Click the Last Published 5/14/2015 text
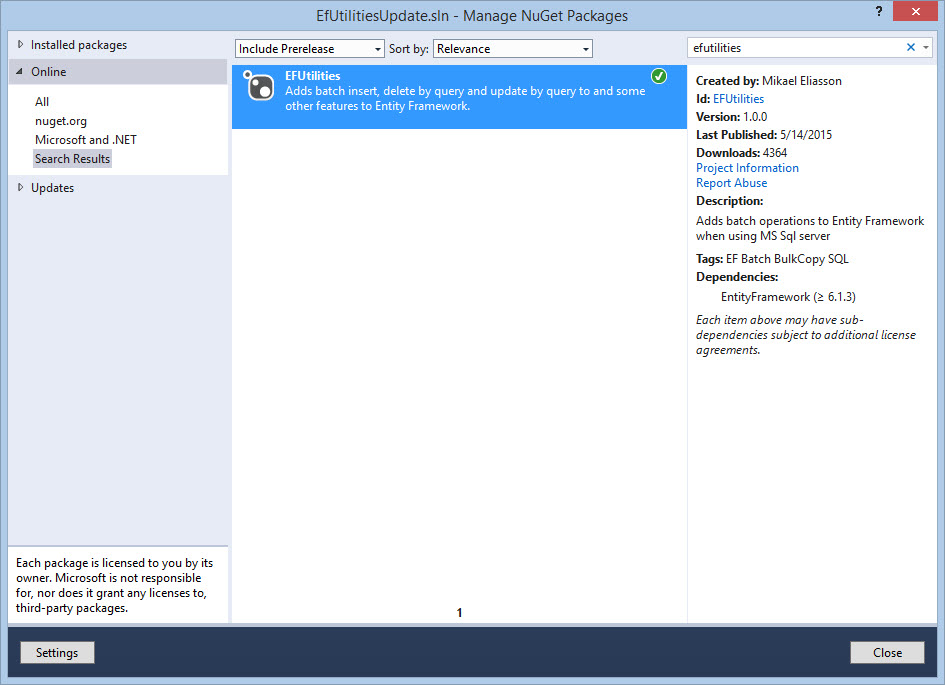Image resolution: width=945 pixels, height=685 pixels. (764, 135)
